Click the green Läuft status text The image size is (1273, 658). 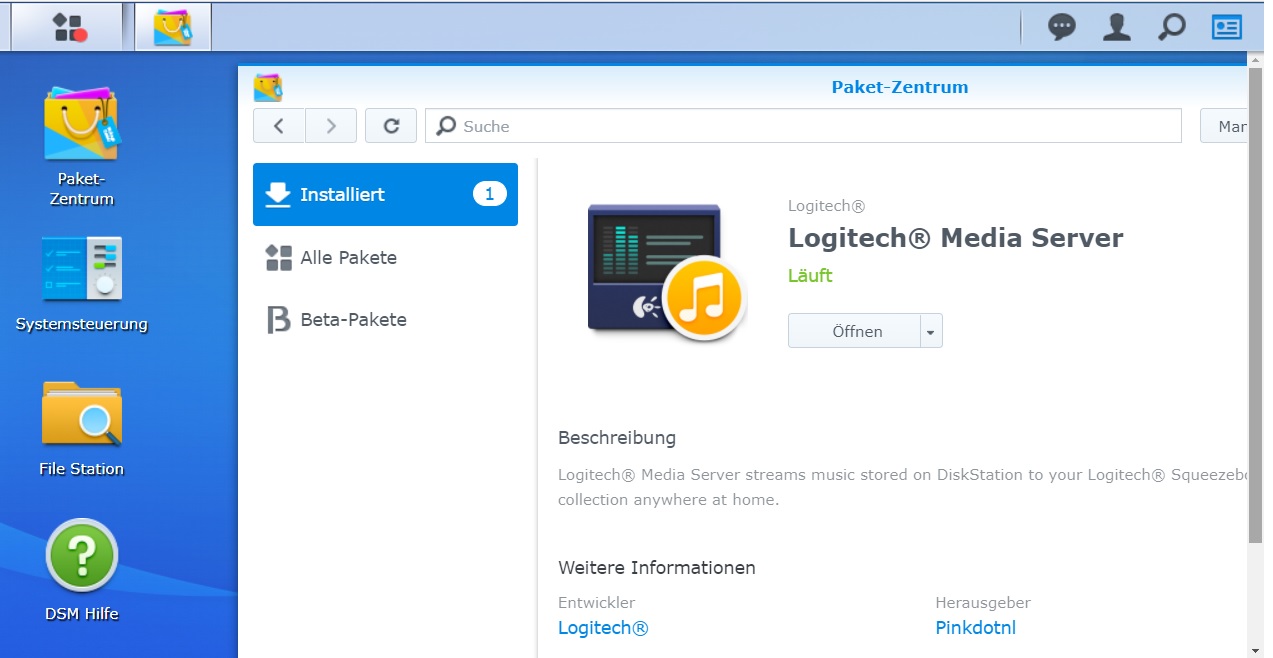point(810,276)
